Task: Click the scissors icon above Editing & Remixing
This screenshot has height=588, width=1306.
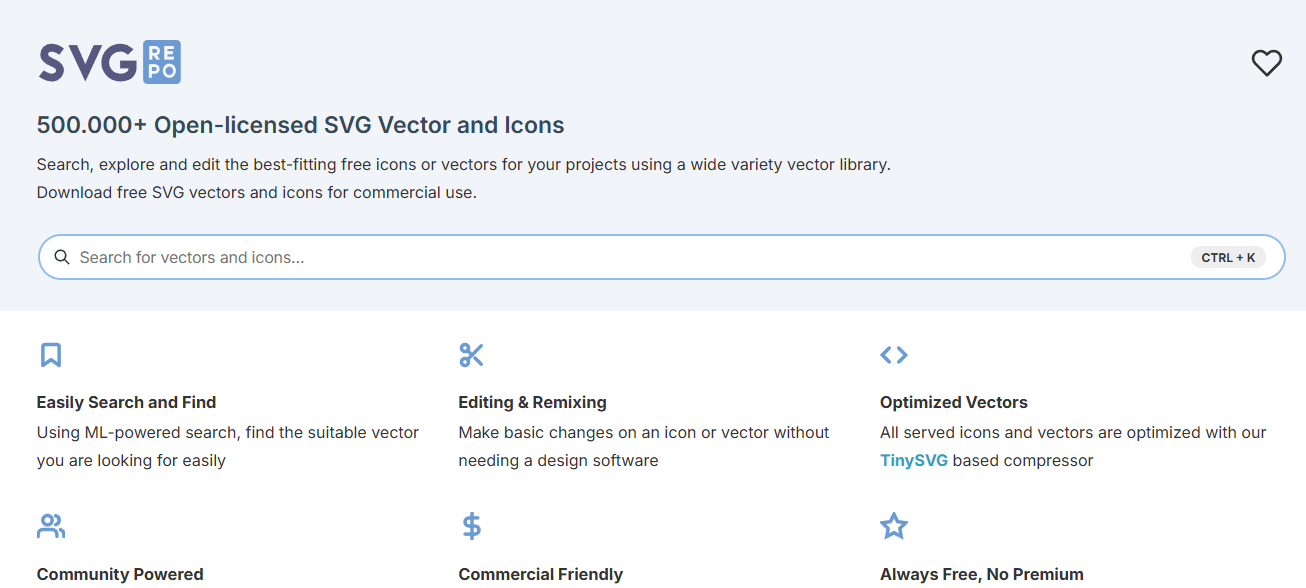Action: (471, 355)
